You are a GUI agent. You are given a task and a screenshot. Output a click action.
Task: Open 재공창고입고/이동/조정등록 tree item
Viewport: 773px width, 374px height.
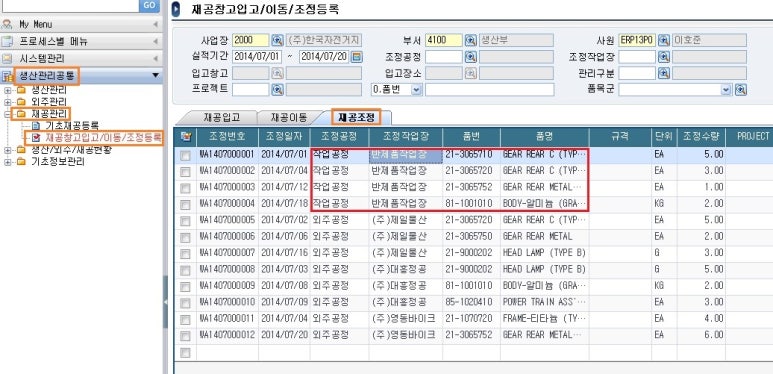coord(103,137)
